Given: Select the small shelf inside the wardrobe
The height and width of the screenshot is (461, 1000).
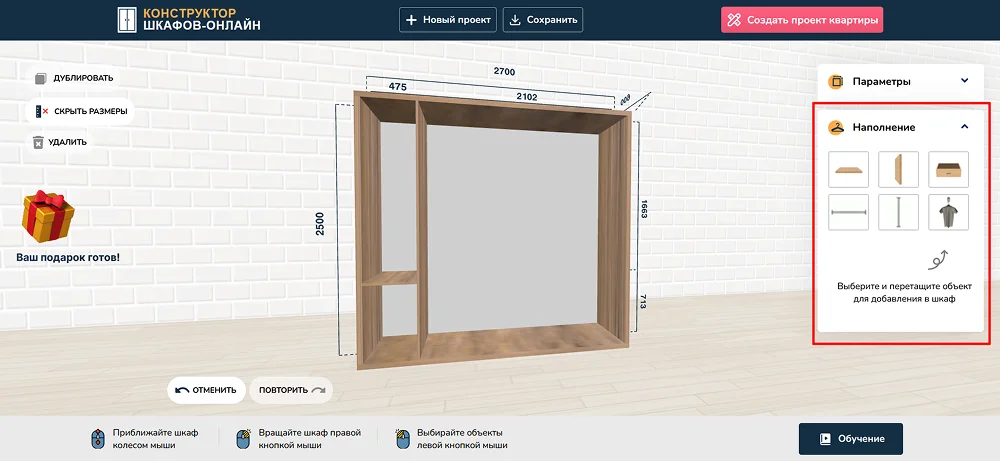Looking at the screenshot, I should click(388, 281).
